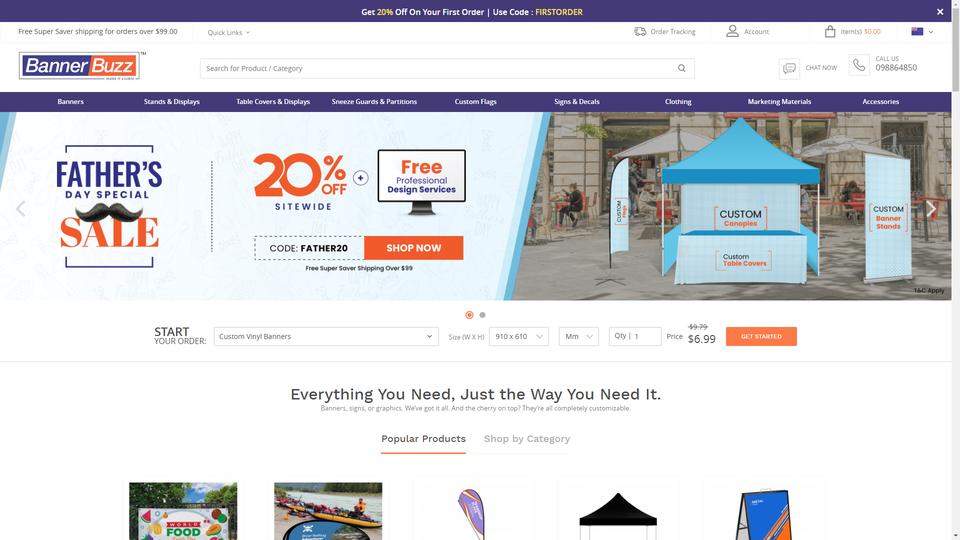The height and width of the screenshot is (540, 960).
Task: Switch to the Shop by Category tab
Action: click(527, 439)
